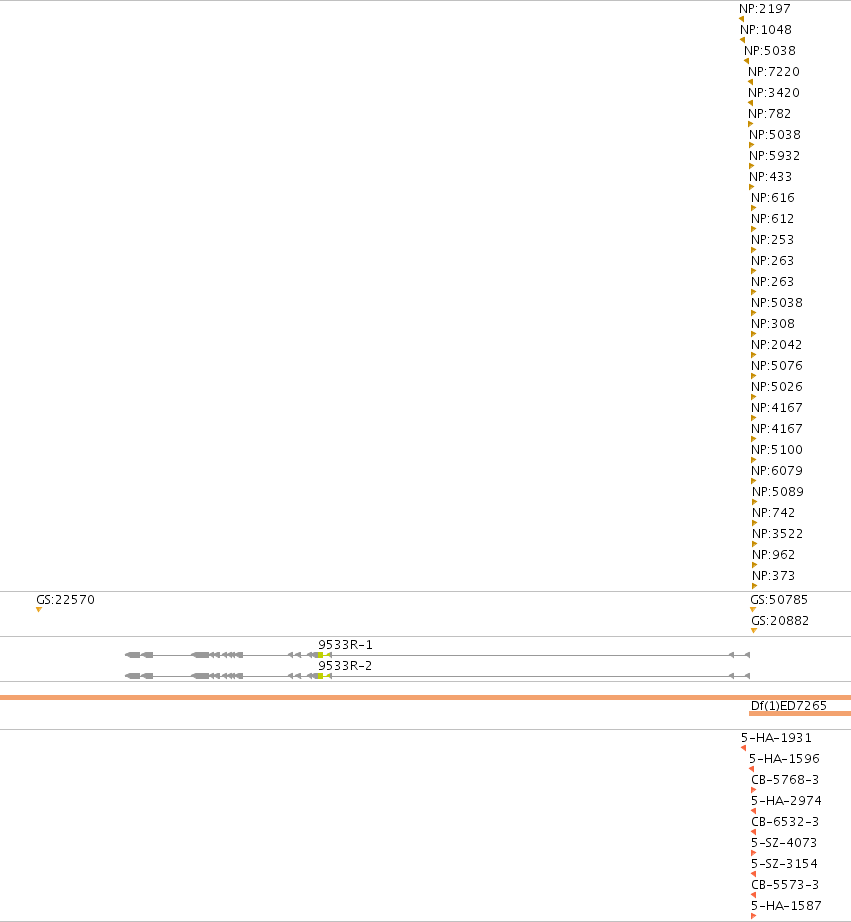This screenshot has width=851, height=922.
Task: Select the NP:2197 insertion label
Action: pos(765,9)
